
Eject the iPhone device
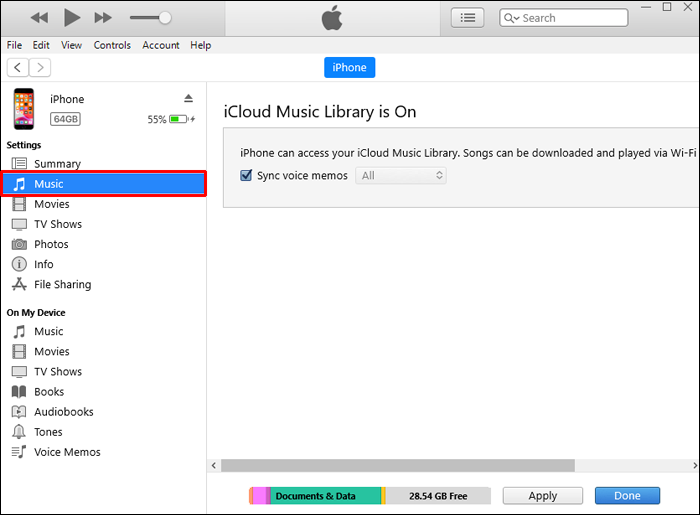pyautogui.click(x=188, y=98)
